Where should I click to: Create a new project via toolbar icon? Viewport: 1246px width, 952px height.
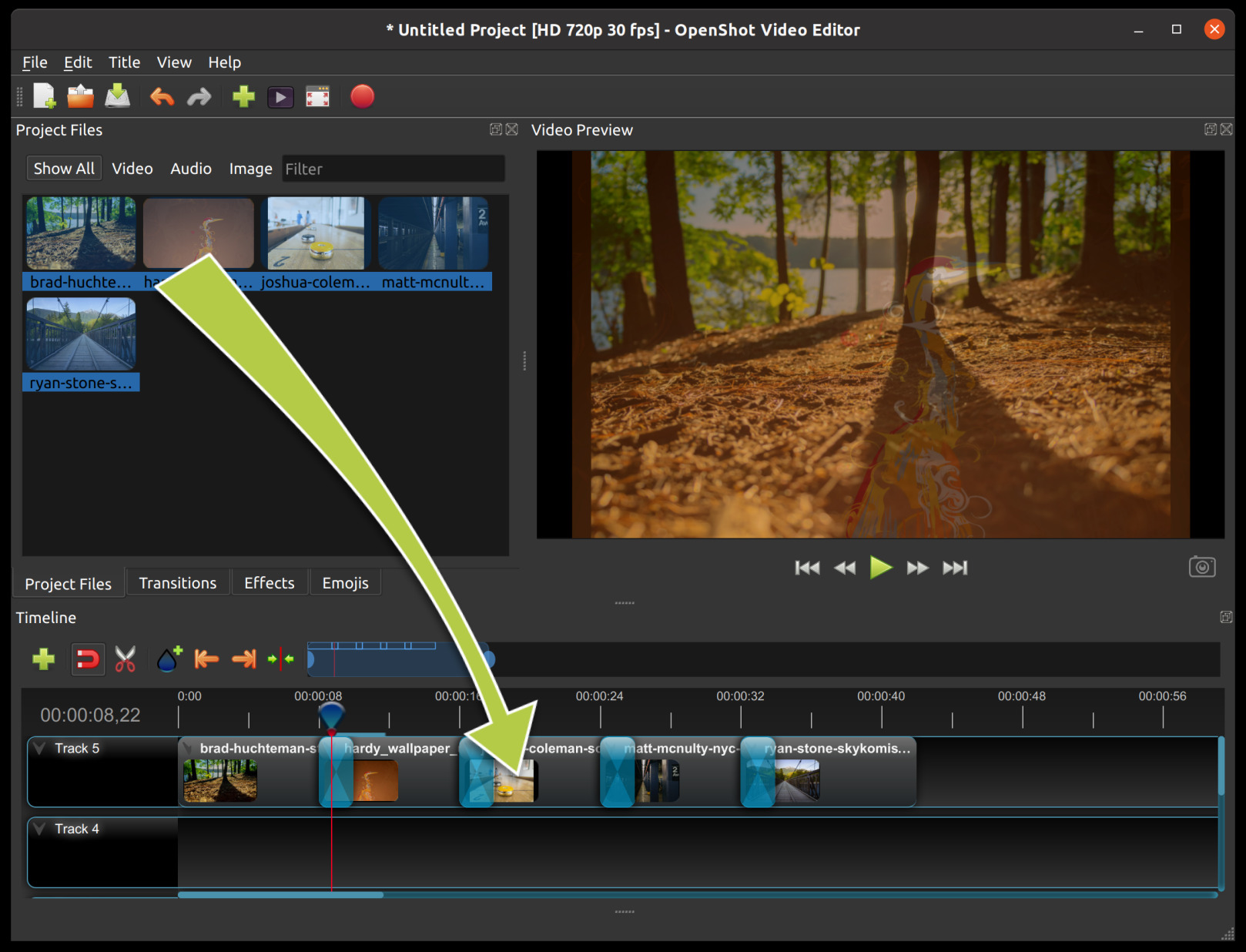click(x=44, y=96)
